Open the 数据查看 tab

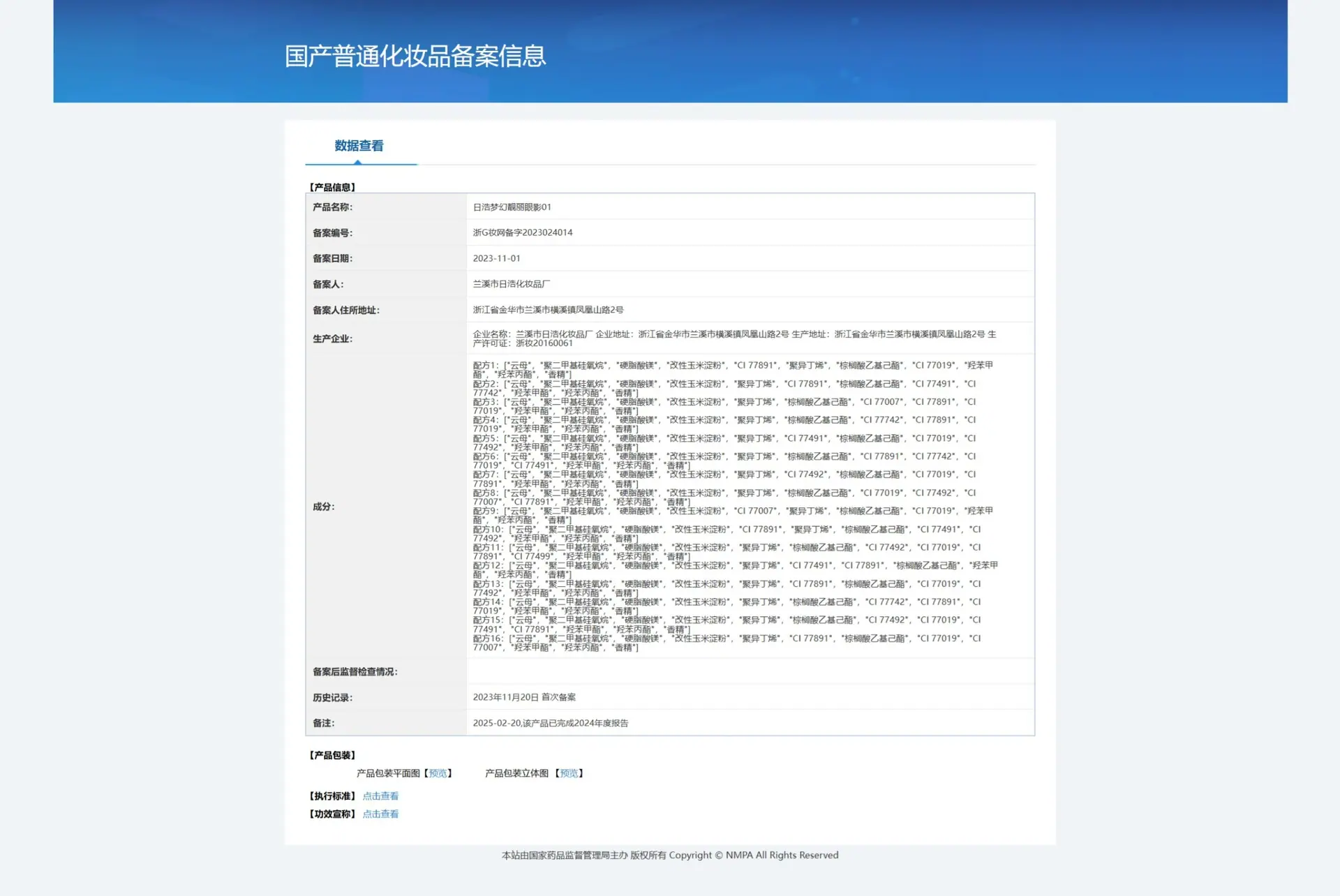(x=359, y=146)
